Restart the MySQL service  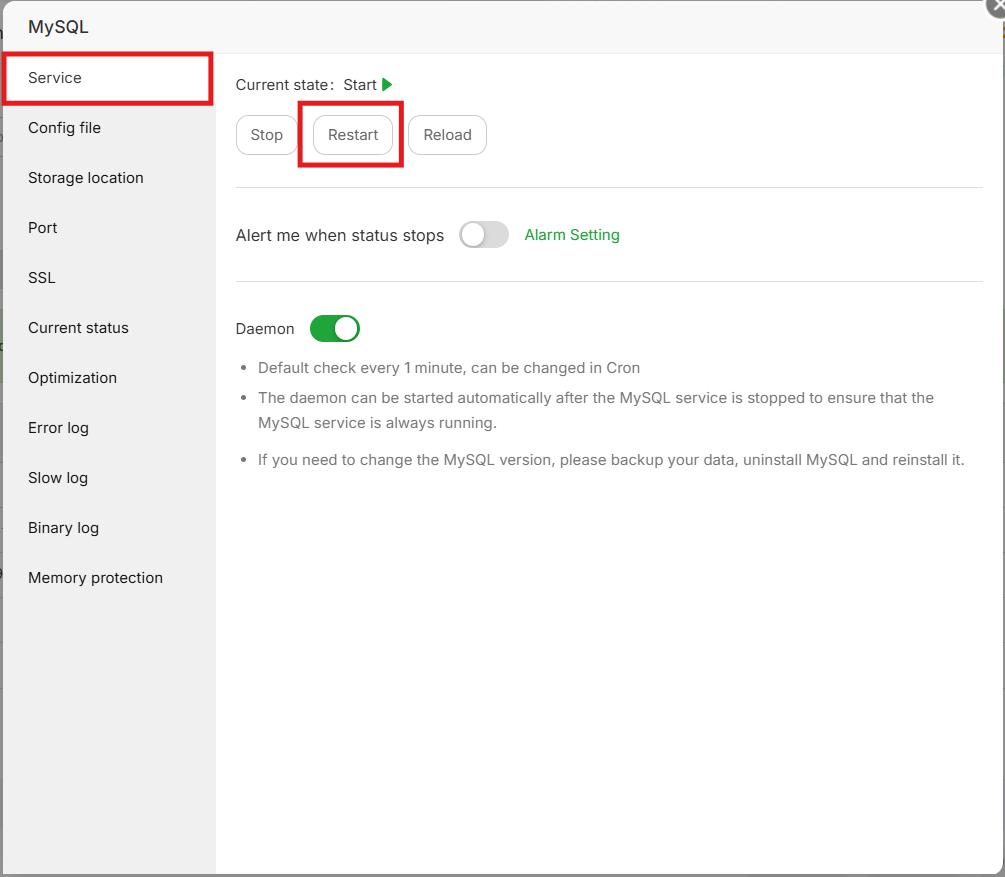click(350, 135)
